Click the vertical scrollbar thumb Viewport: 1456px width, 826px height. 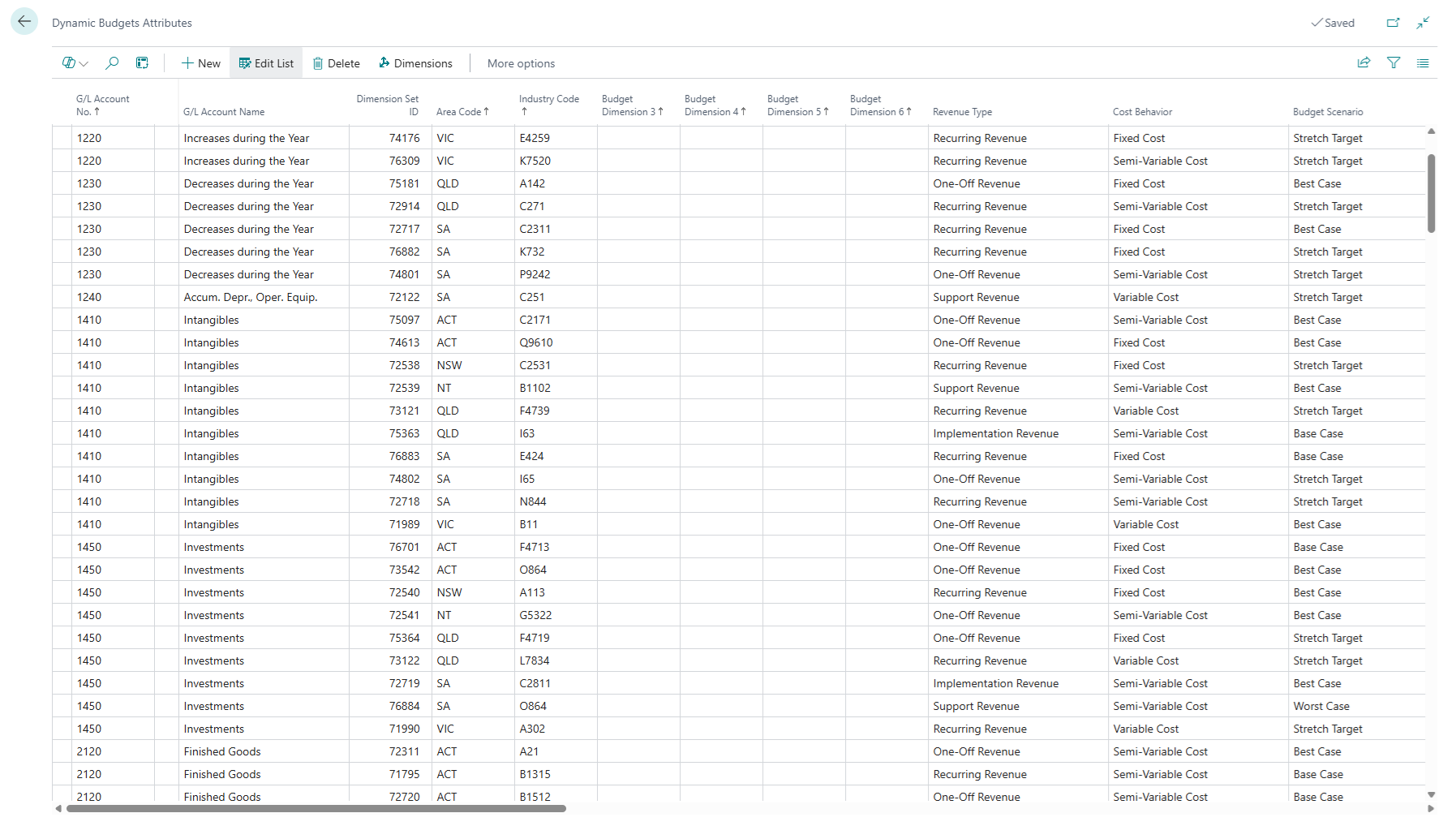point(1431,193)
